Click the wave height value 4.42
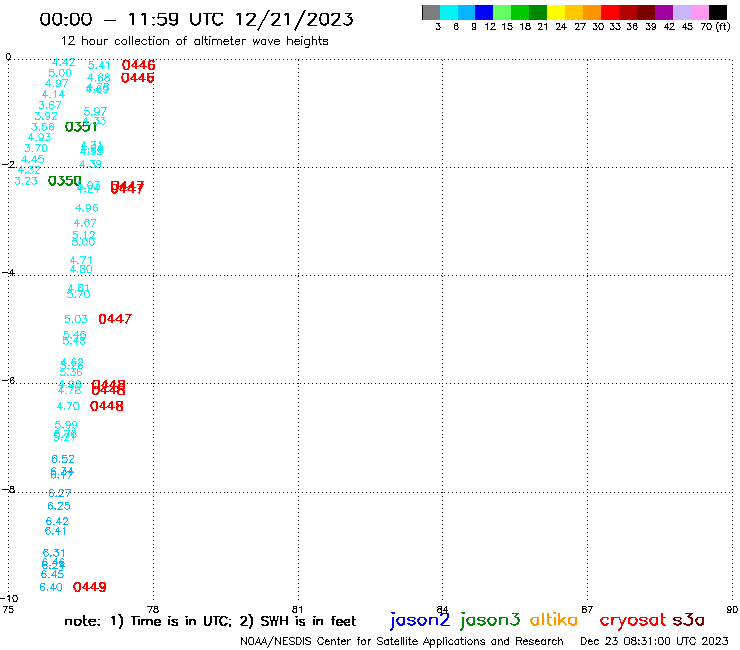Image resolution: width=740 pixels, height=650 pixels. tap(64, 62)
